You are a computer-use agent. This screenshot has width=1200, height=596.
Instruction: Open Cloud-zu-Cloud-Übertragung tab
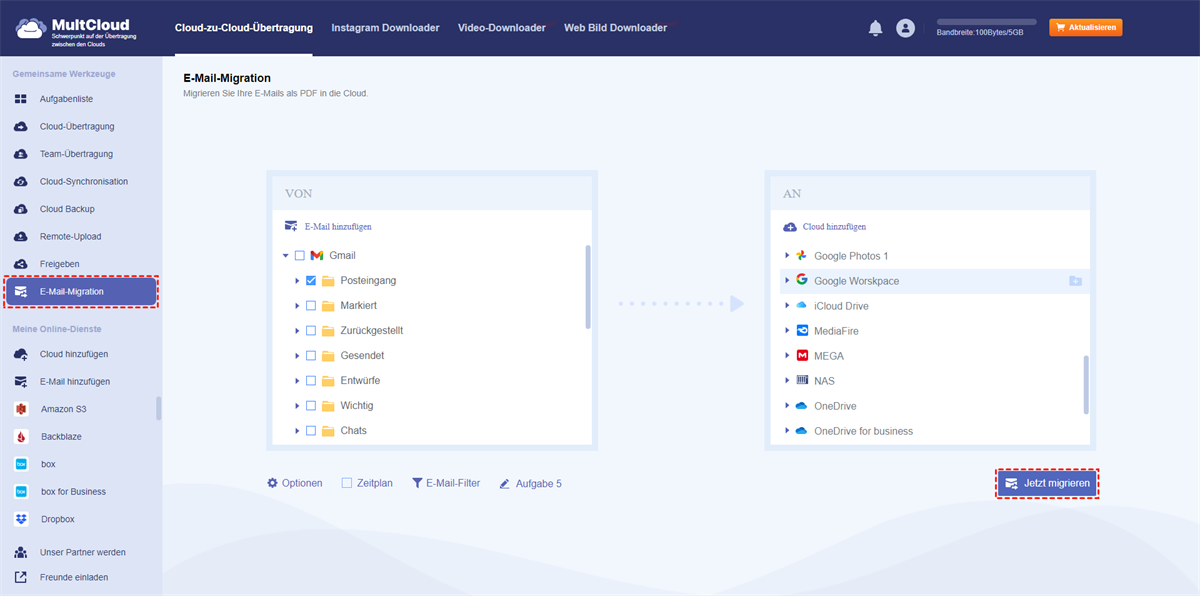pos(243,28)
